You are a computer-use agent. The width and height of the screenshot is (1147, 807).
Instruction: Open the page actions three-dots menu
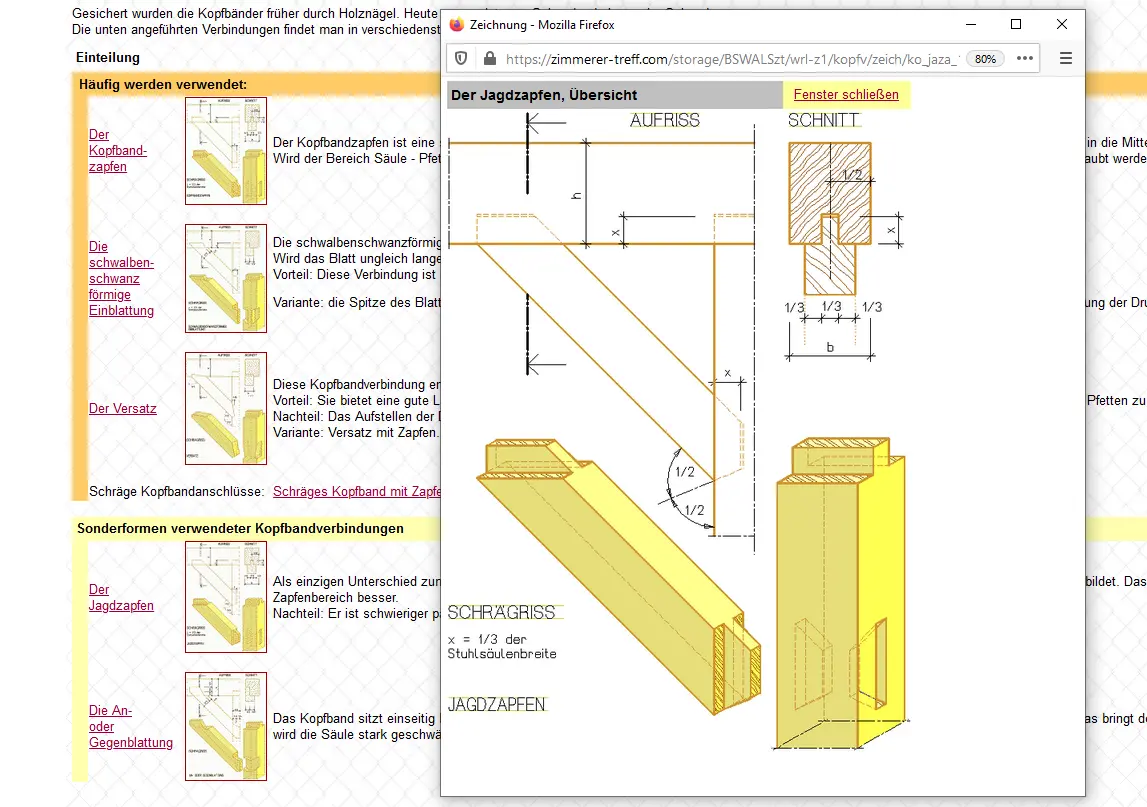pyautogui.click(x=1025, y=59)
